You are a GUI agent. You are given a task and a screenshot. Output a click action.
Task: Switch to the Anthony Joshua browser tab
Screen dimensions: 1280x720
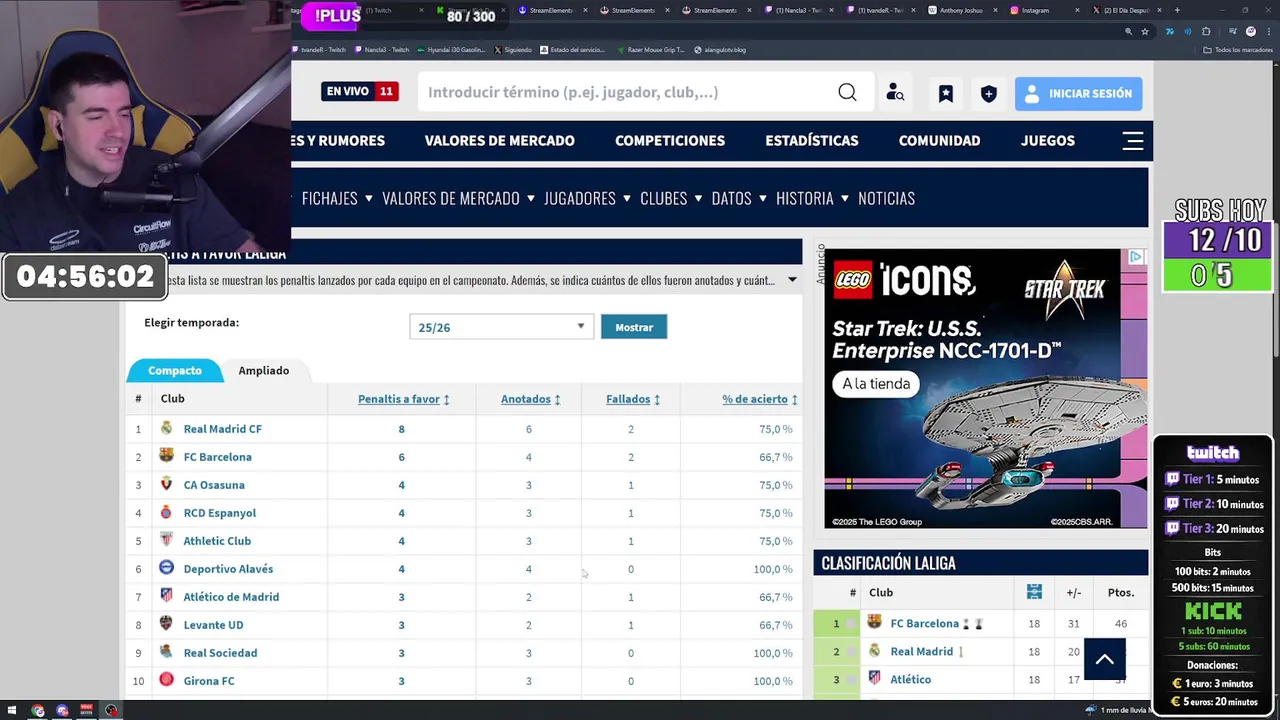tap(960, 10)
